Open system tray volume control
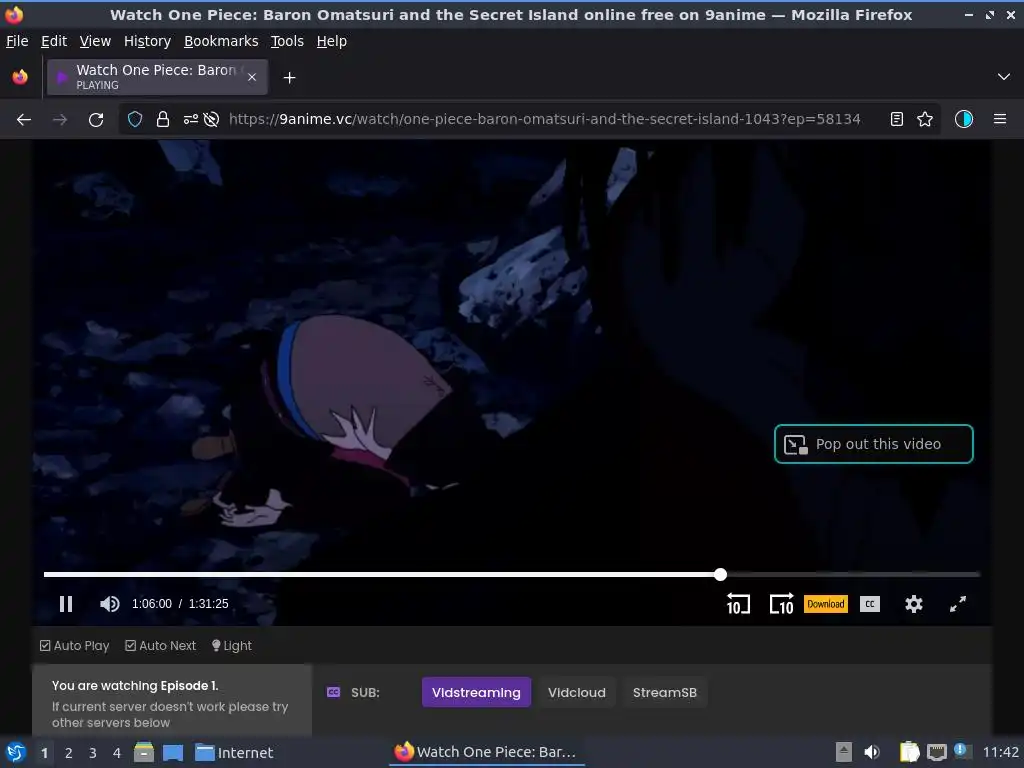Viewport: 1024px width, 768px height. tap(872, 752)
